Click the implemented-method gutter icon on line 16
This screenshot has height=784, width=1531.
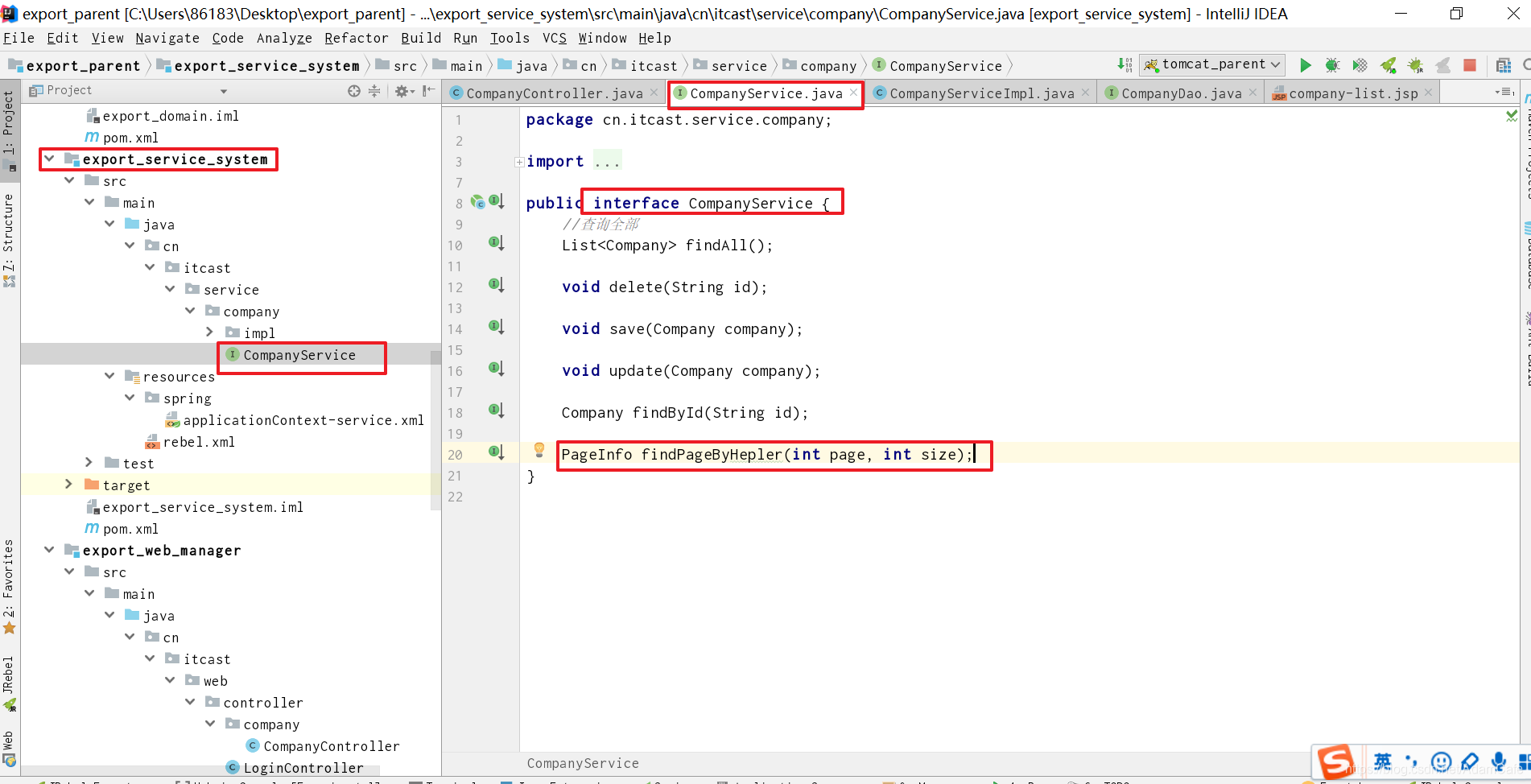(497, 369)
